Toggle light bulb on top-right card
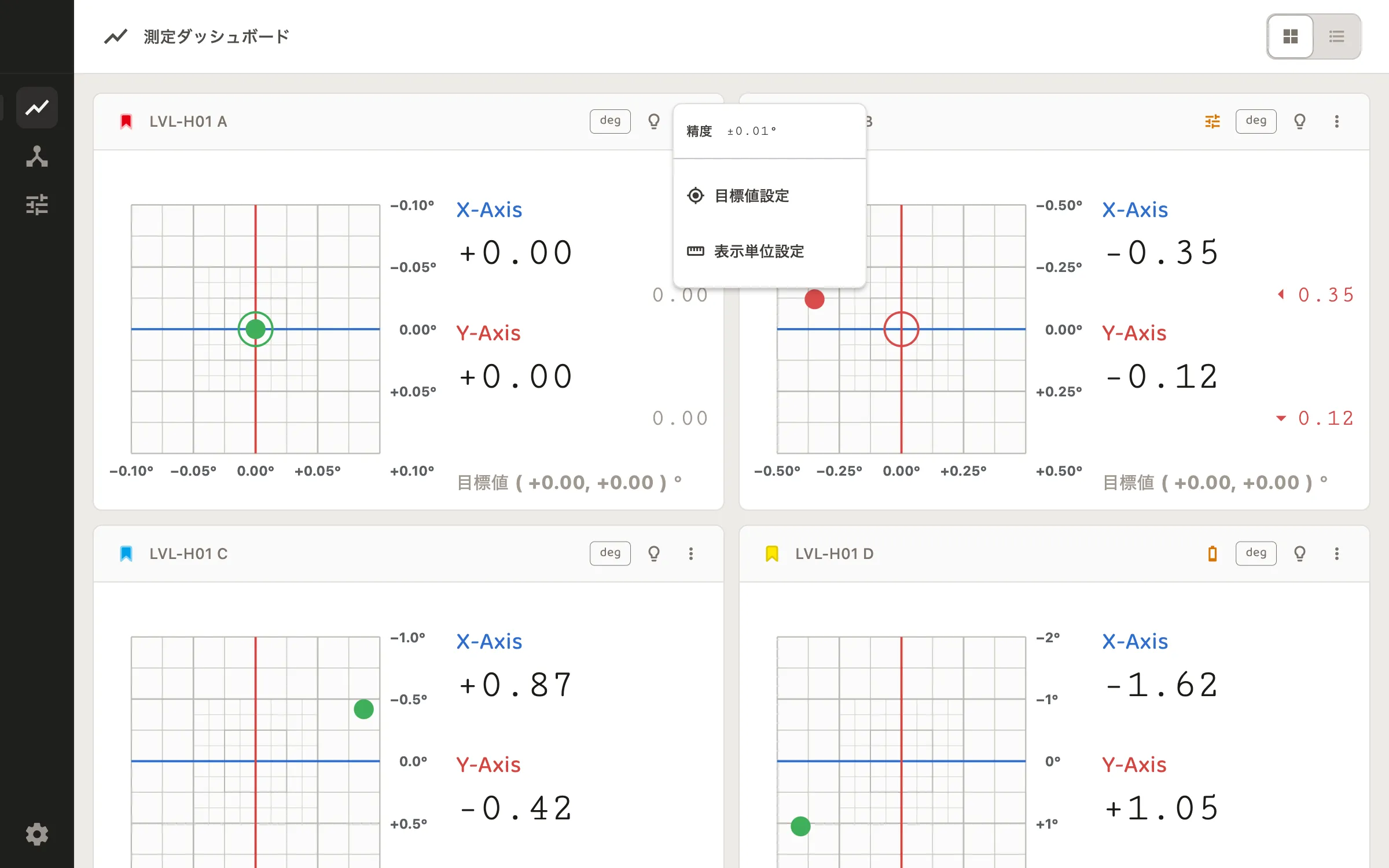 (1300, 122)
